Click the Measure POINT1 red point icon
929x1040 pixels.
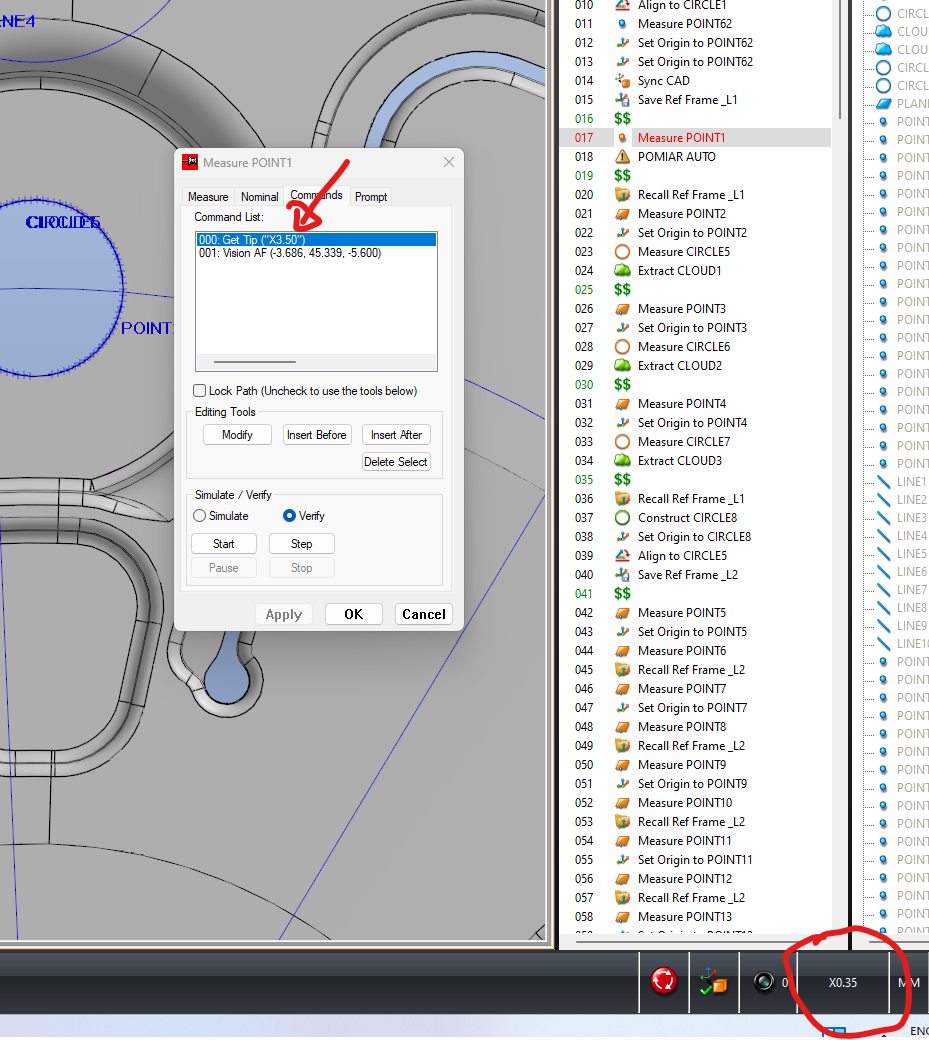tap(622, 138)
